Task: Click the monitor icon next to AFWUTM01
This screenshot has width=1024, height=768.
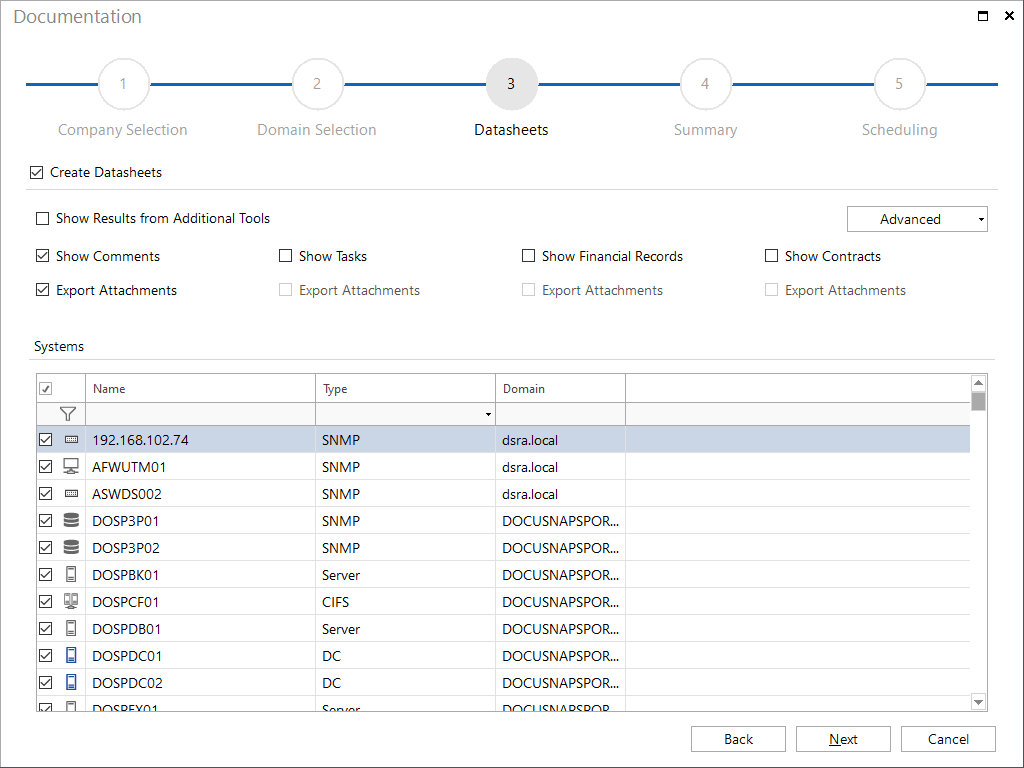Action: coord(71,466)
